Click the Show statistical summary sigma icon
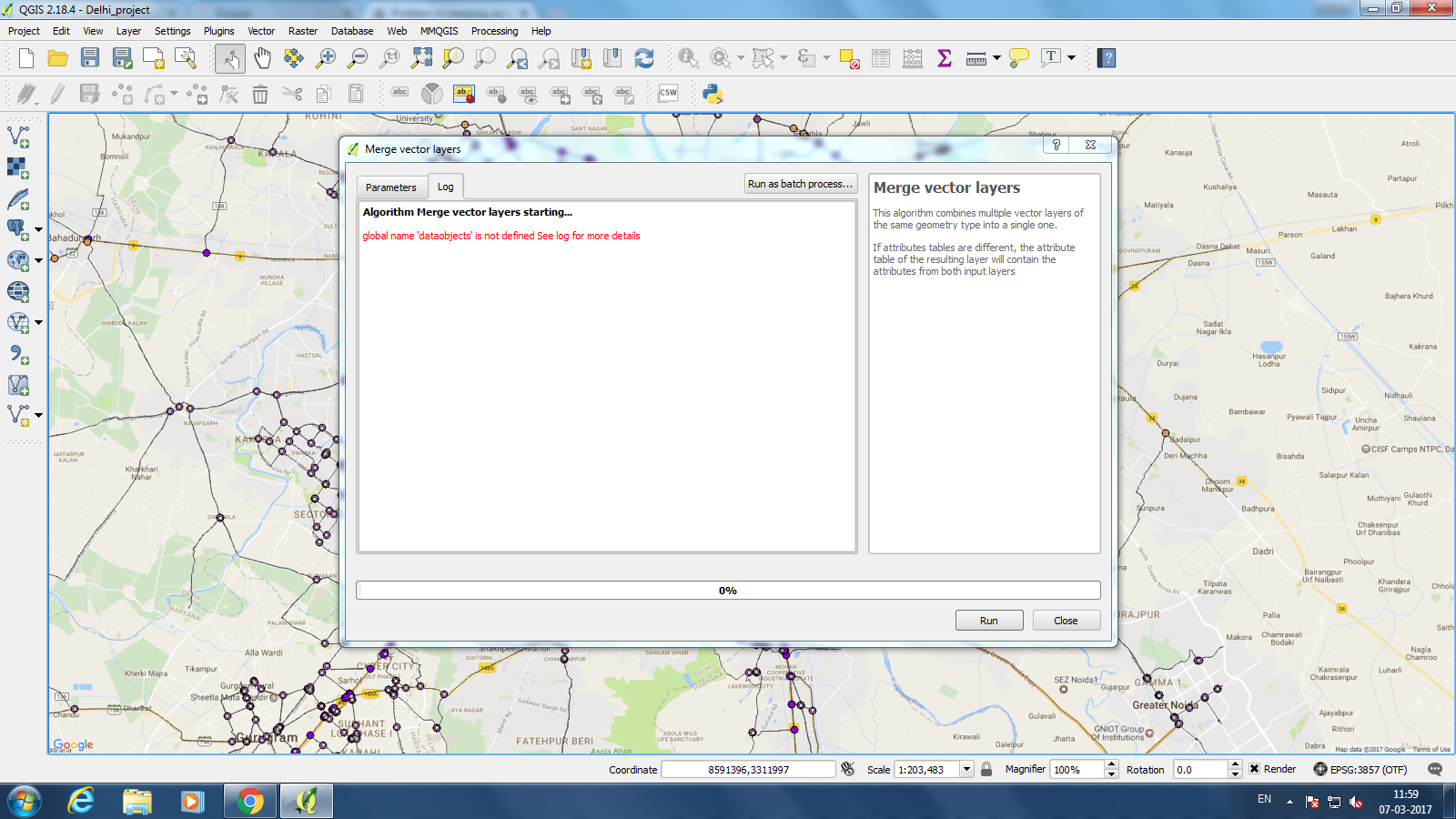The width and height of the screenshot is (1456, 819). [944, 58]
